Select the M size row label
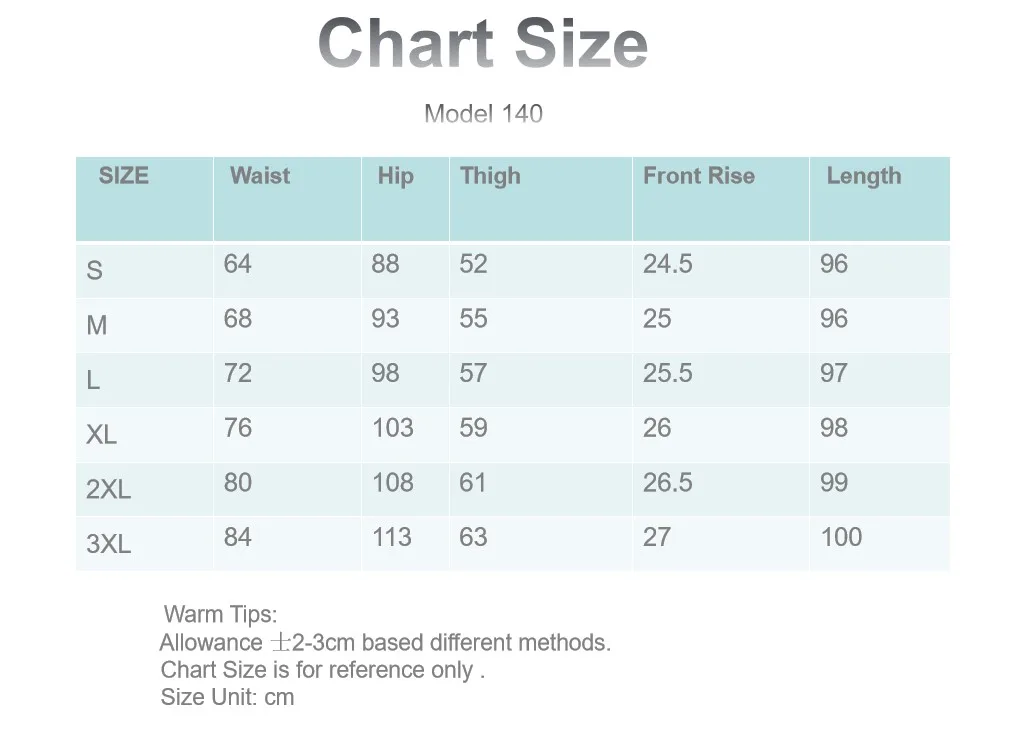The height and width of the screenshot is (730, 1010). [97, 325]
